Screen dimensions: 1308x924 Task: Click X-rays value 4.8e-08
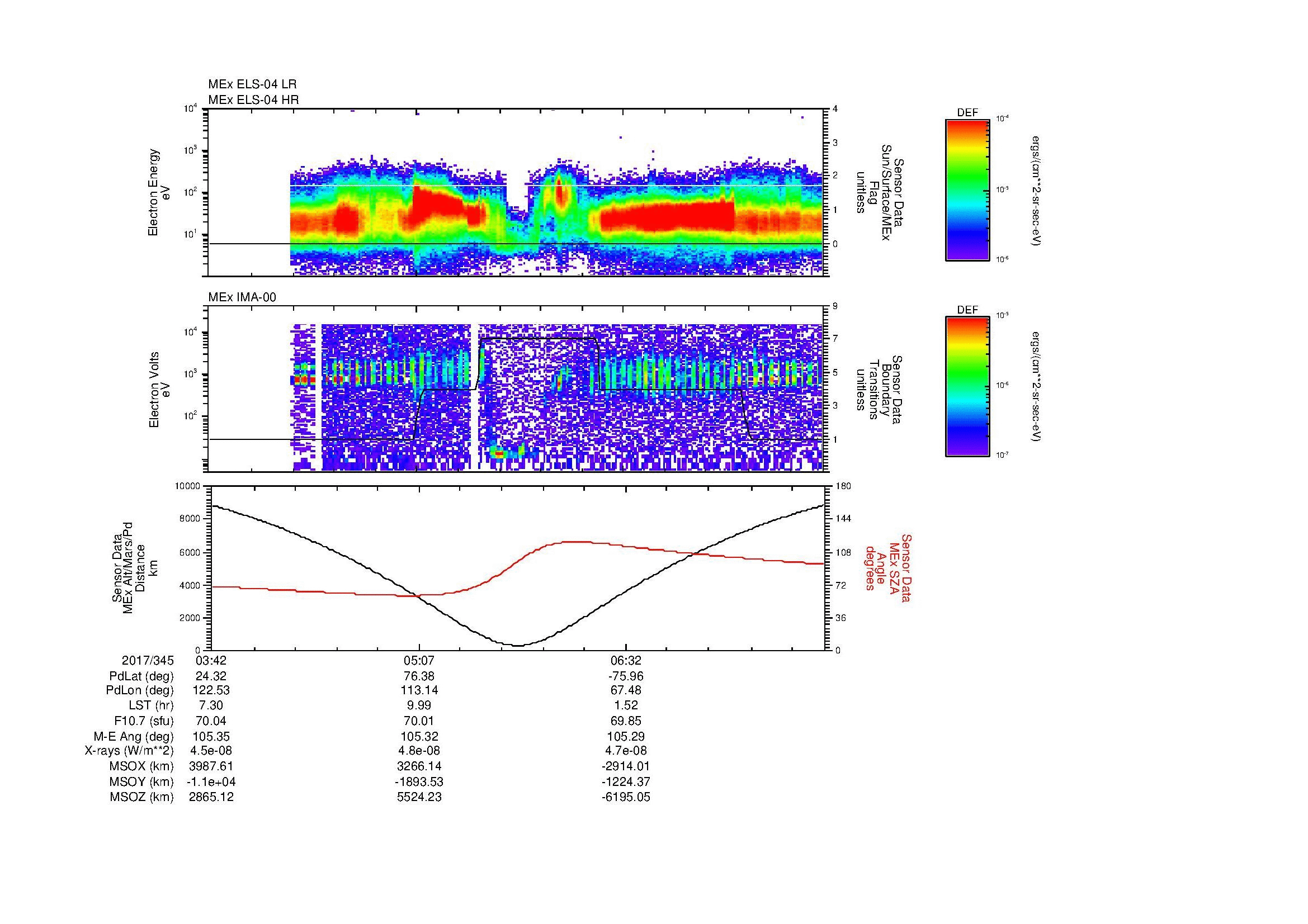click(x=419, y=751)
